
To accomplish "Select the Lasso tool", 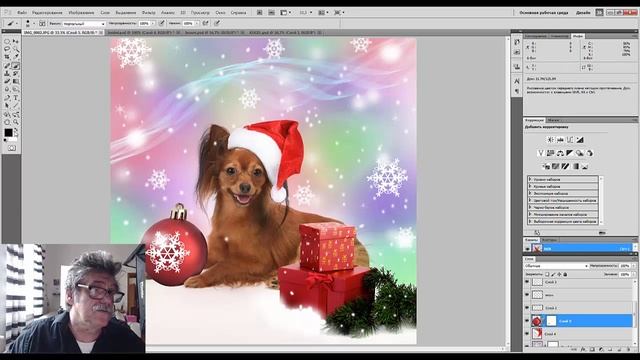I will click(7, 49).
